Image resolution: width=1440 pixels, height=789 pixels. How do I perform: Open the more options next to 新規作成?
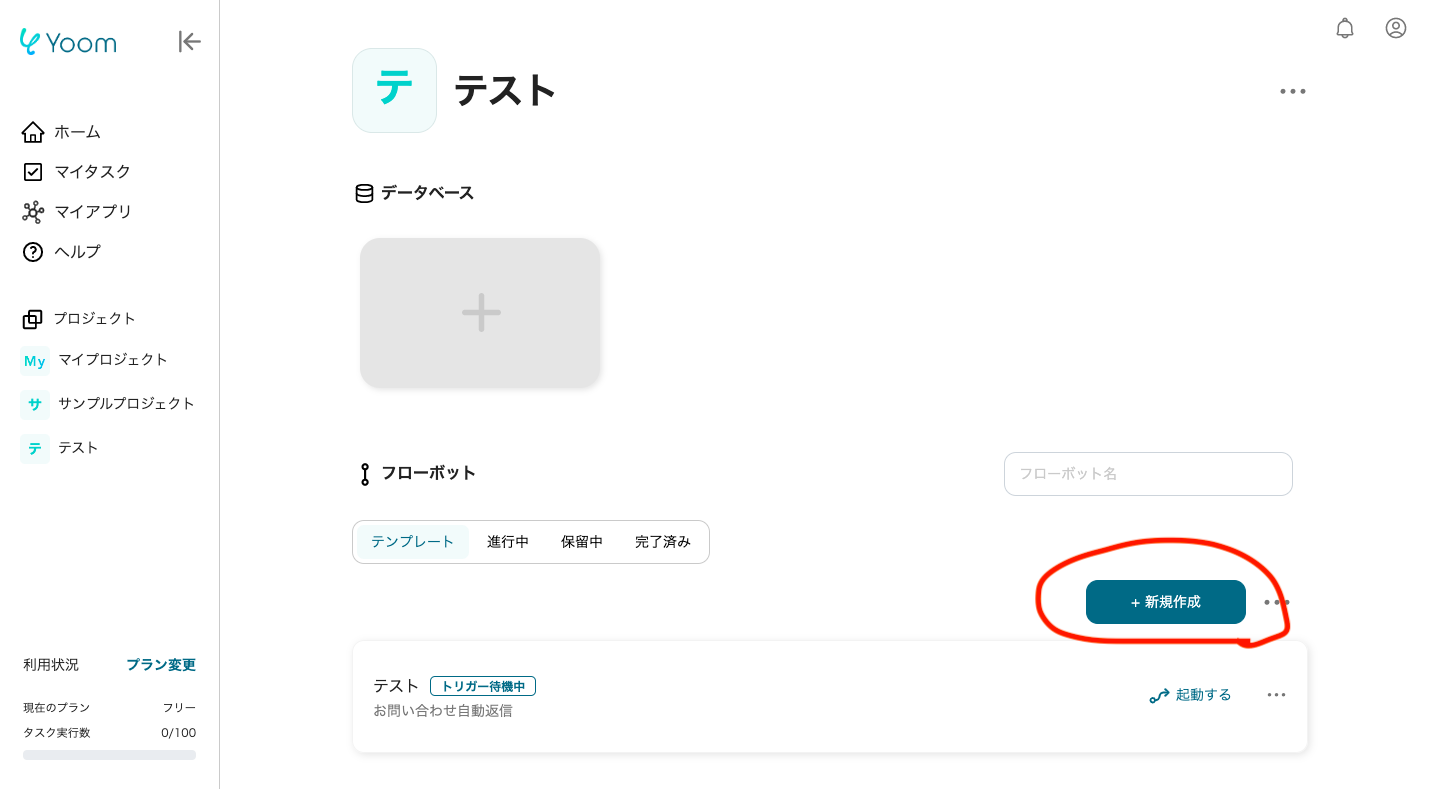[1276, 602]
